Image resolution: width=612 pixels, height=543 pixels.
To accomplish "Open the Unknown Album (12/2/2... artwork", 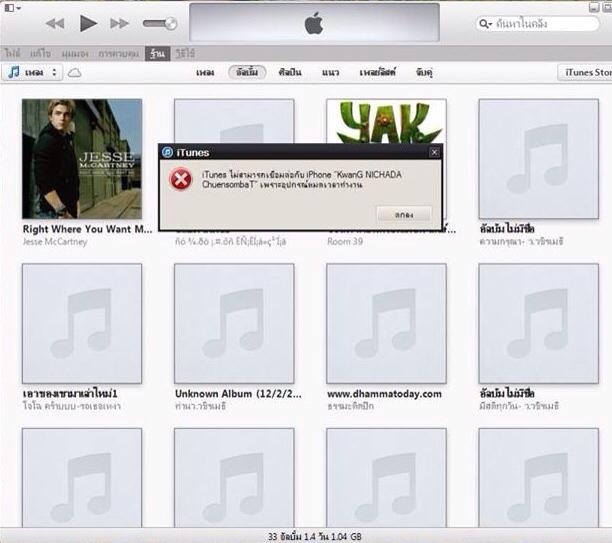I will pyautogui.click(x=234, y=324).
